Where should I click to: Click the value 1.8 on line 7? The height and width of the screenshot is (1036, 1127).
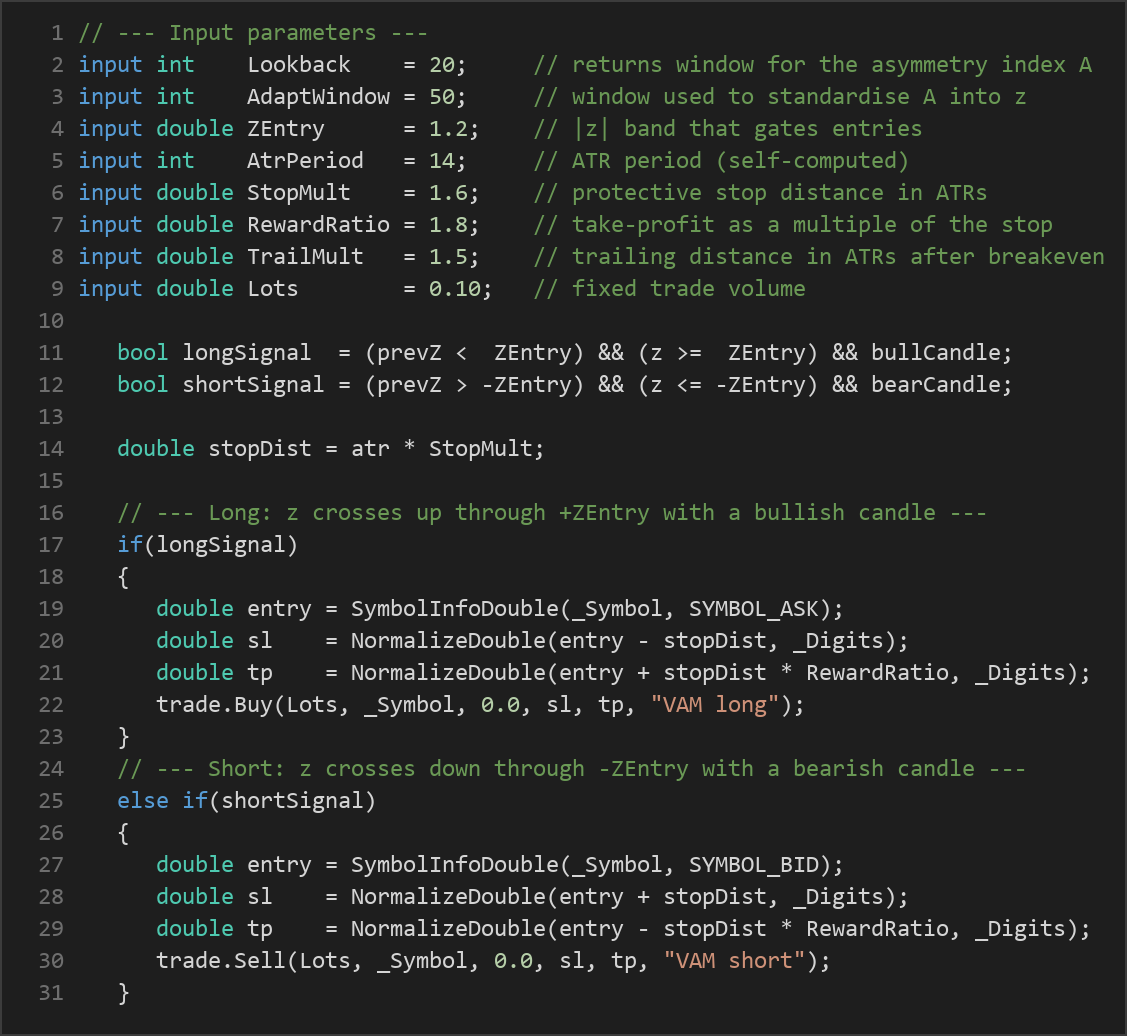(448, 224)
